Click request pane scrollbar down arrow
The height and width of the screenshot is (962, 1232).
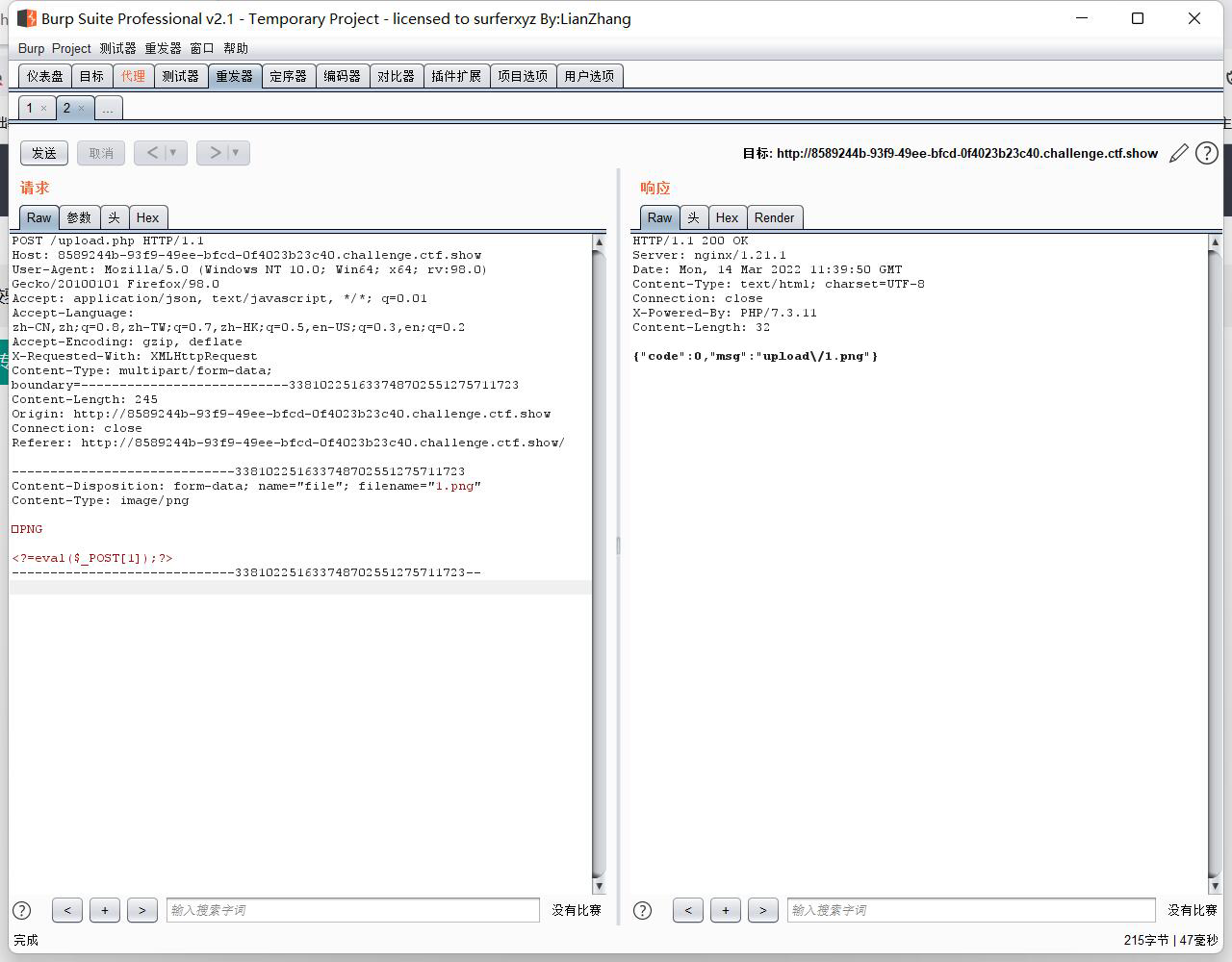(599, 886)
